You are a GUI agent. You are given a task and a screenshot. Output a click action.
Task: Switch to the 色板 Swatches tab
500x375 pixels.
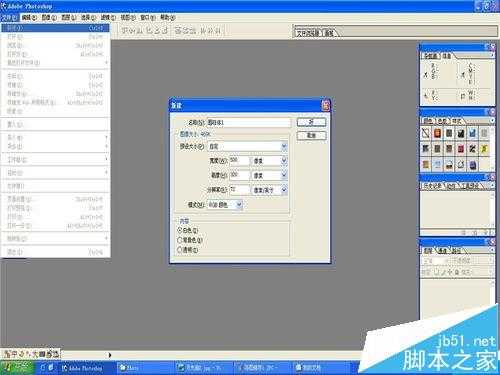coord(443,120)
